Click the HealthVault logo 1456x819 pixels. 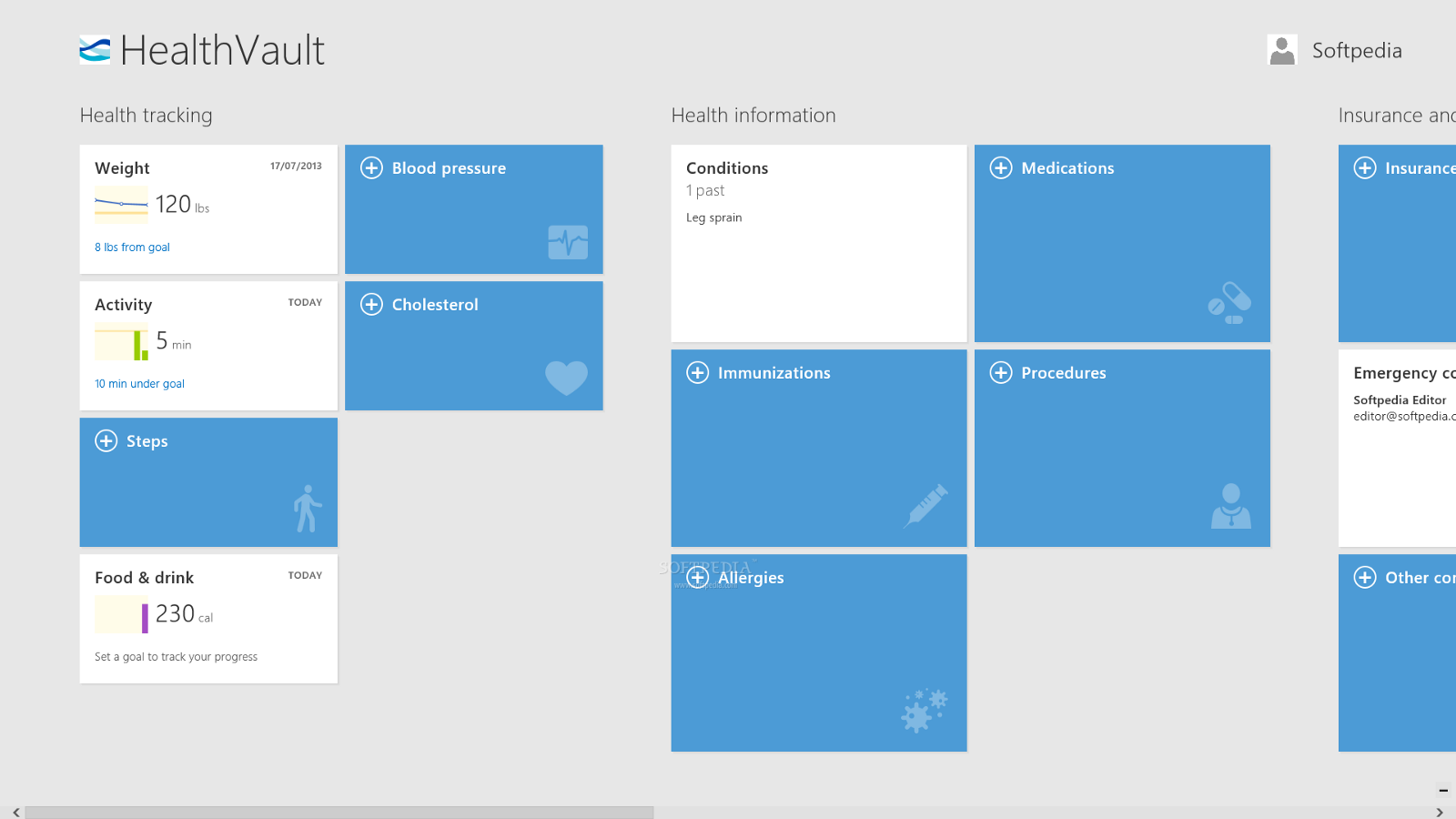95,50
